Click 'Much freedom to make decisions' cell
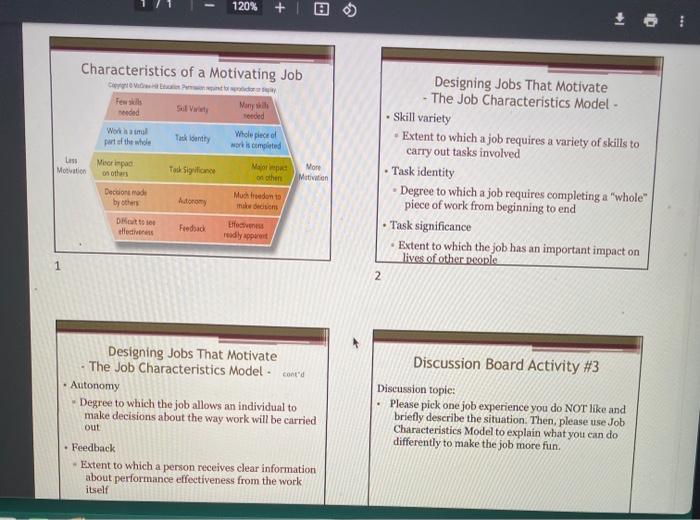Viewport: 700px width, 520px height. click(x=257, y=201)
